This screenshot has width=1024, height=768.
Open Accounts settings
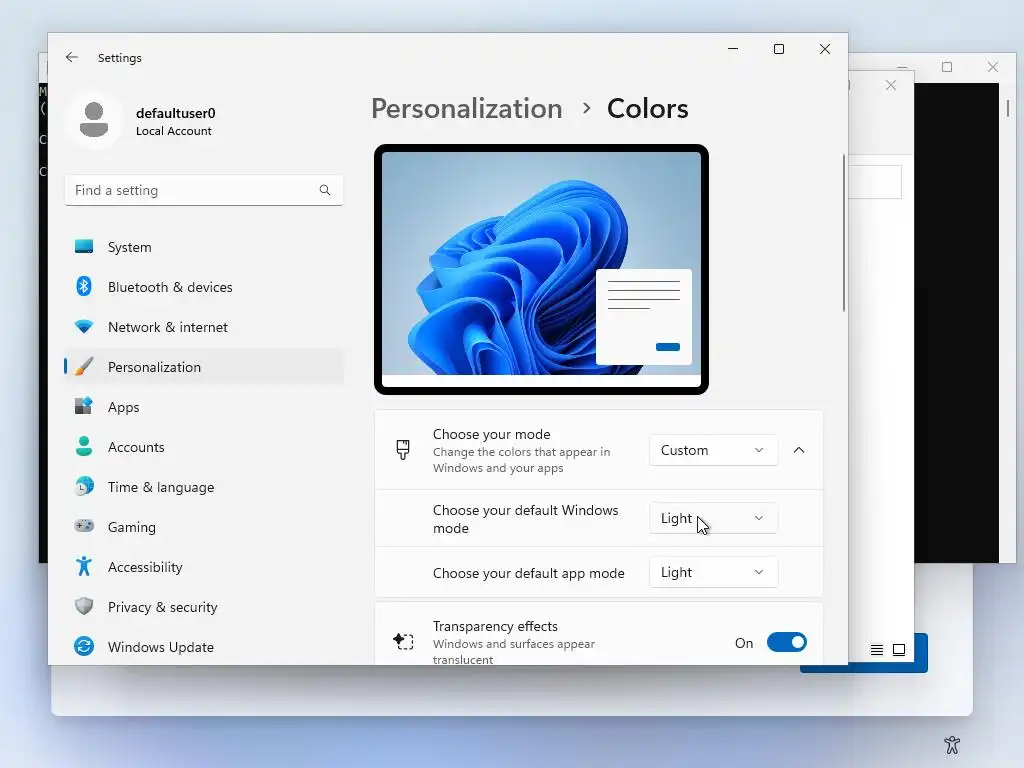204,447
